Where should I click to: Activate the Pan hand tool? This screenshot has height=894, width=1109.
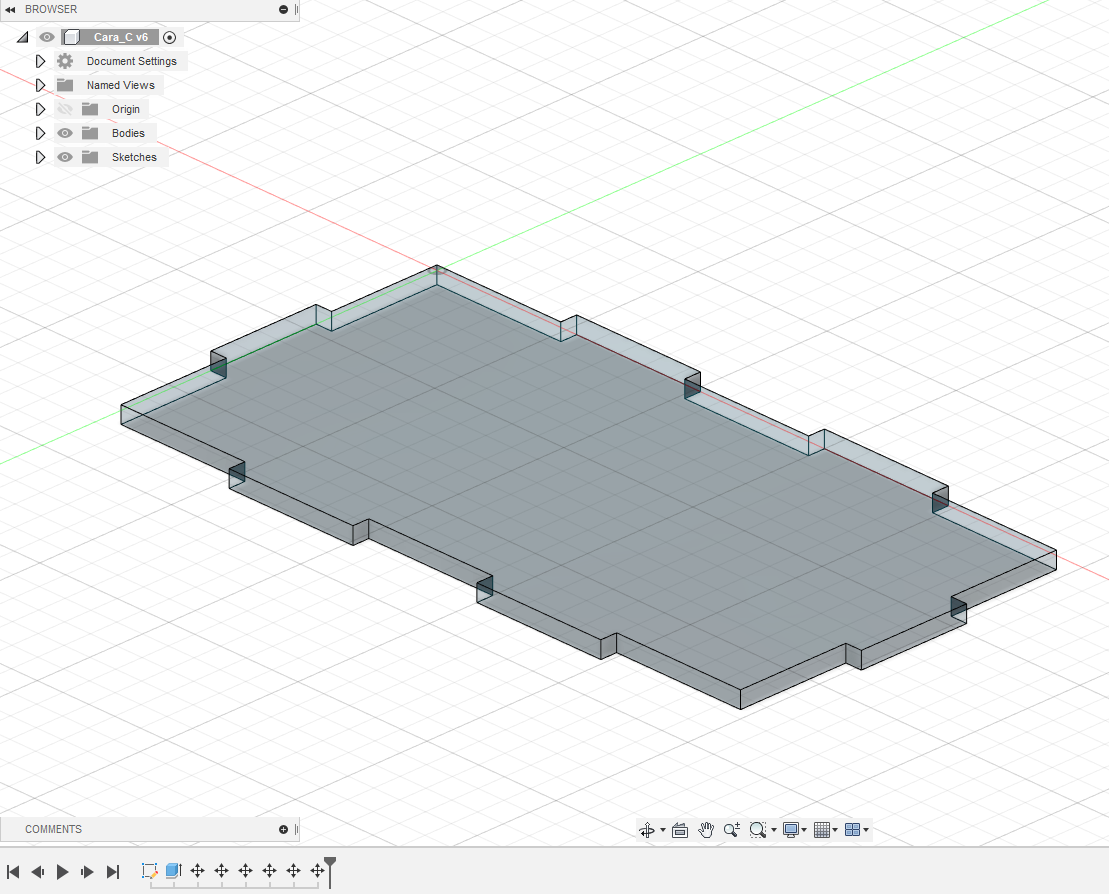[706, 830]
